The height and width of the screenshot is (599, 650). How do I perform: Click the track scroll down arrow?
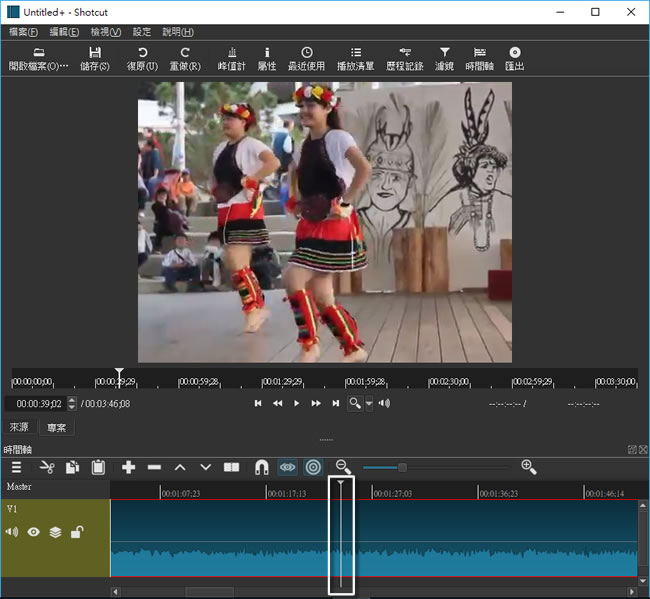tap(643, 581)
